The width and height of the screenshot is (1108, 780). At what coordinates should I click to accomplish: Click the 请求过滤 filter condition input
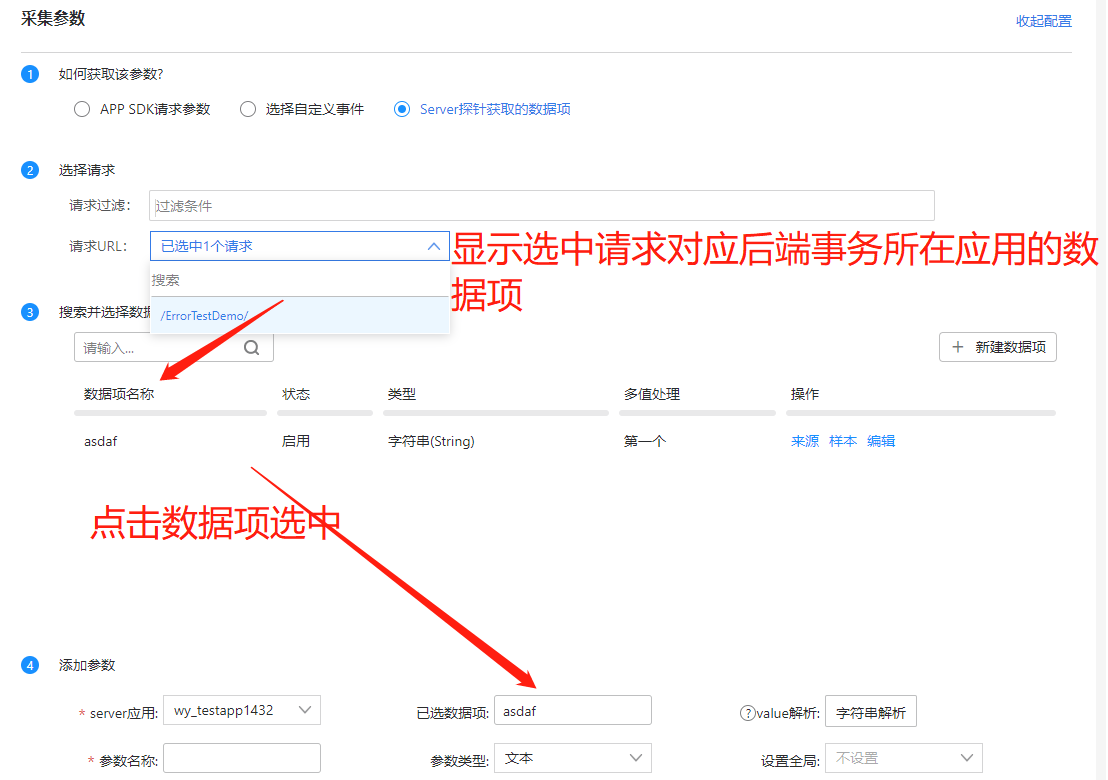click(541, 206)
